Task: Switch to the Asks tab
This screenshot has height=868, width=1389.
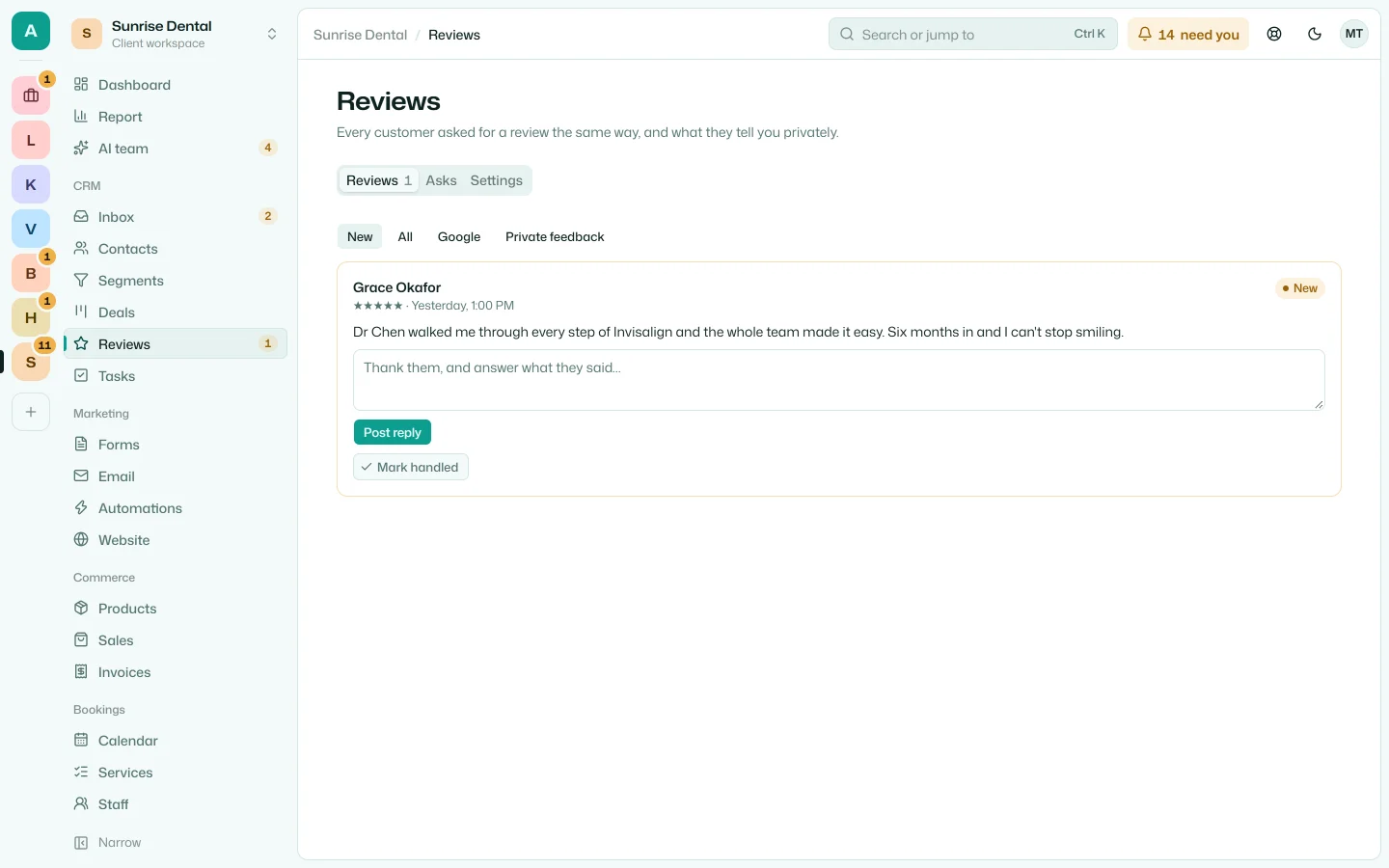Action: (x=441, y=180)
